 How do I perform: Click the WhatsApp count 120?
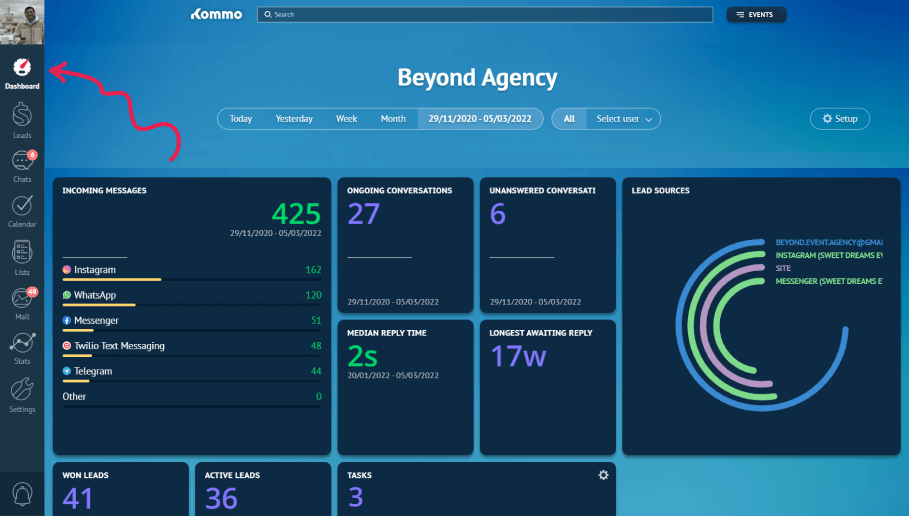pos(313,295)
